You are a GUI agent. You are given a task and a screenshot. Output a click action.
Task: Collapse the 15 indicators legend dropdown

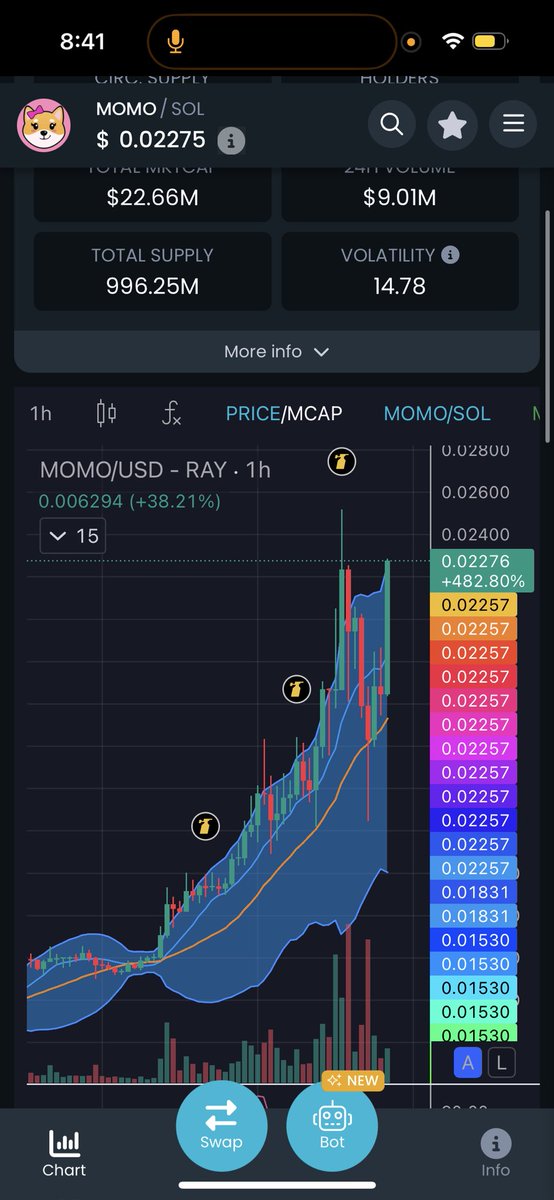tap(72, 536)
